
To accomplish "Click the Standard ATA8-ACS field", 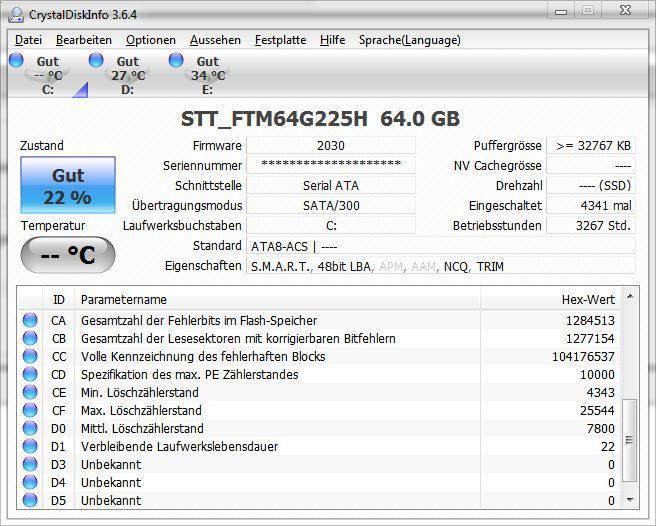I will coord(441,246).
